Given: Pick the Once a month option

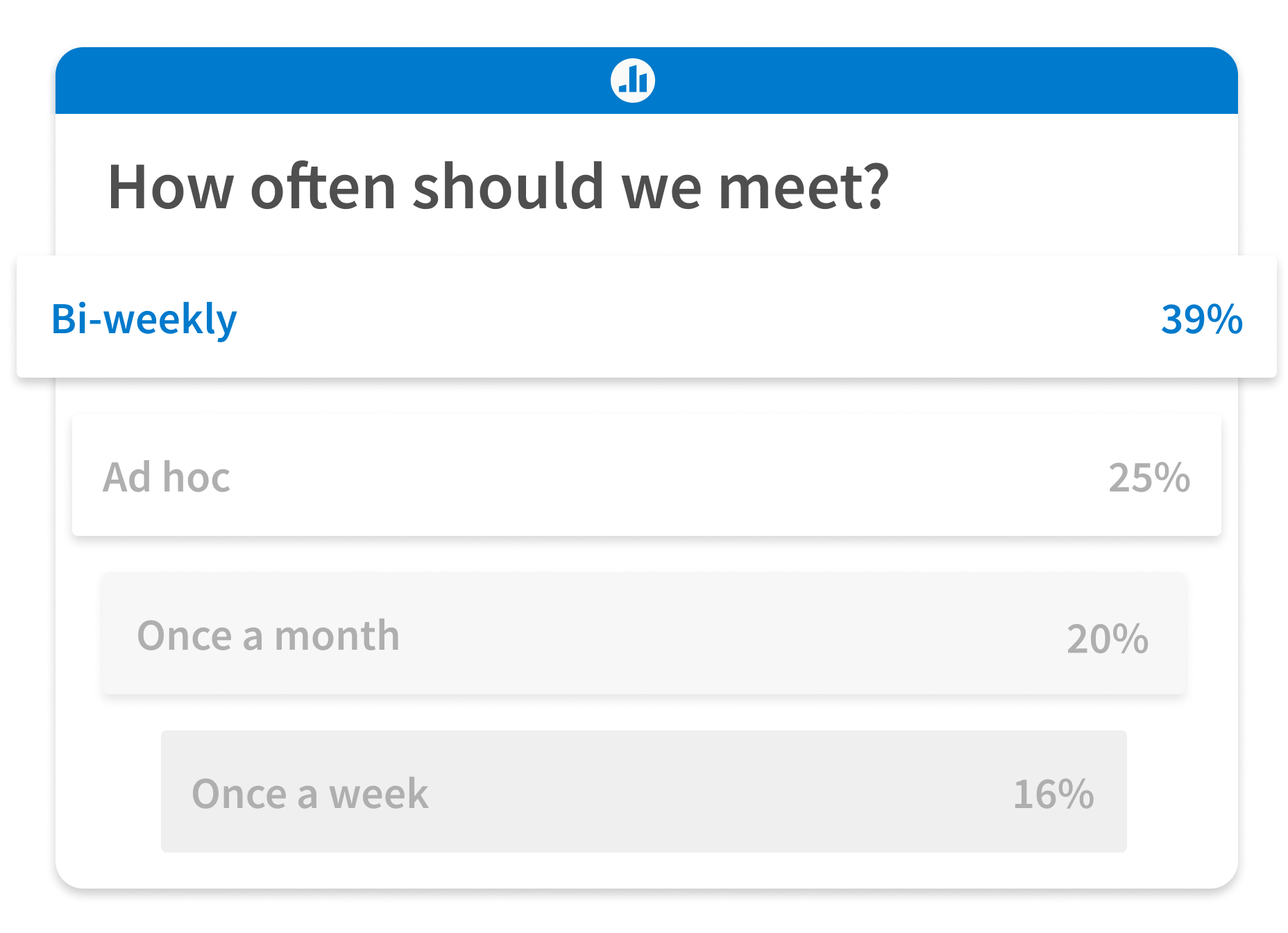Looking at the screenshot, I should pos(644,635).
